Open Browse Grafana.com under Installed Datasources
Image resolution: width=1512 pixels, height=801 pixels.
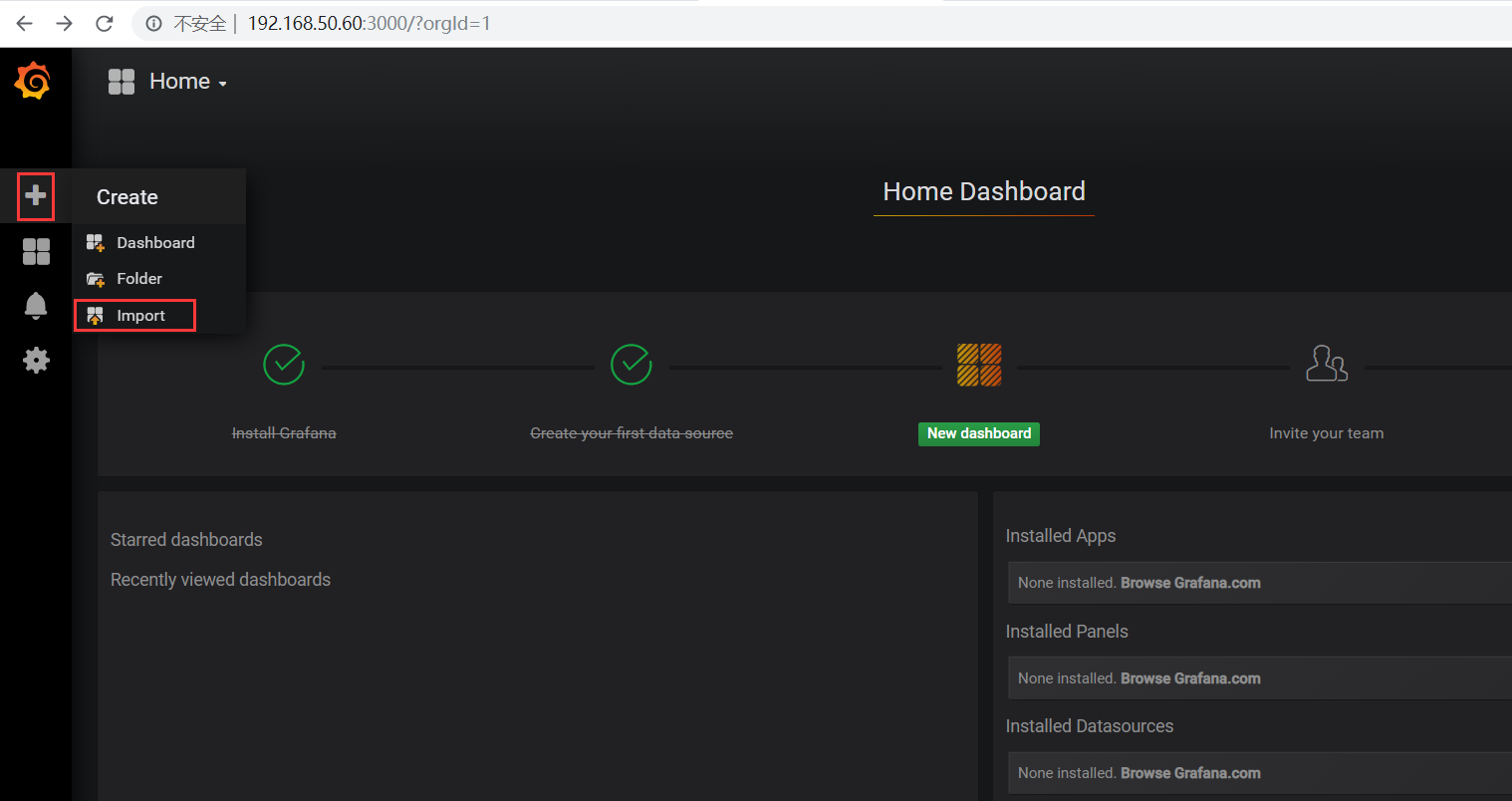(1190, 773)
